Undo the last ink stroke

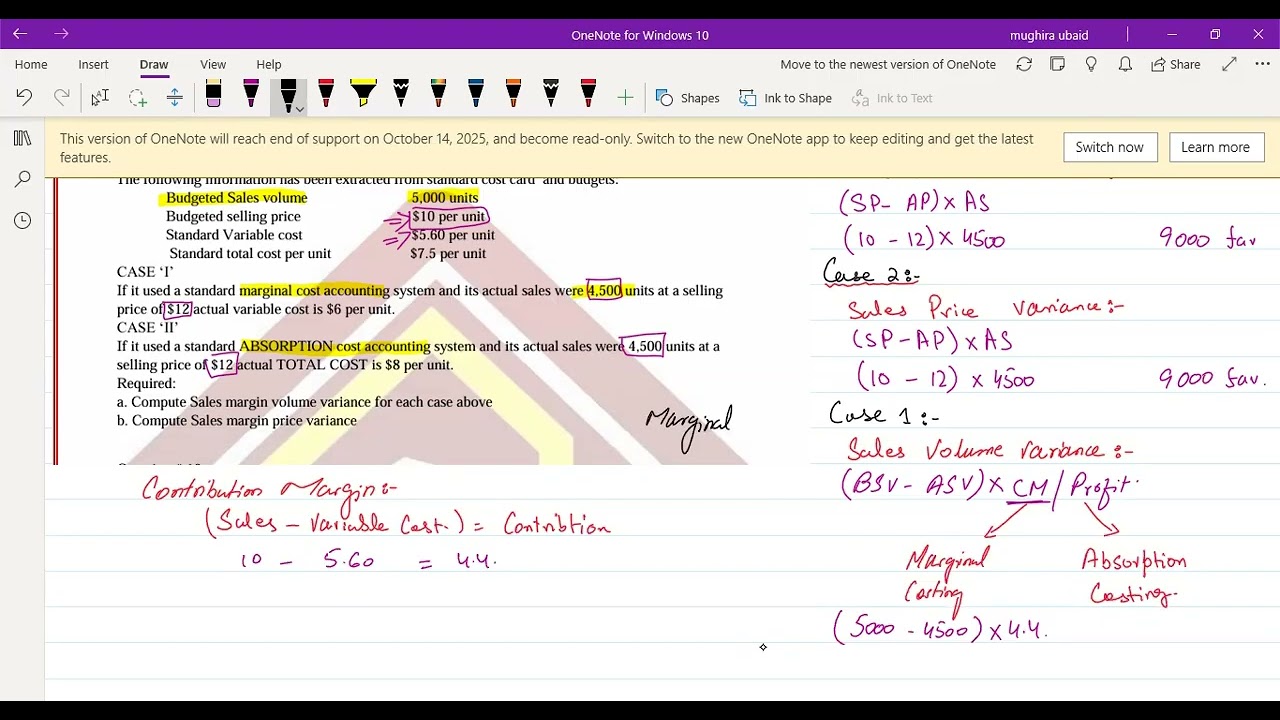[x=24, y=97]
